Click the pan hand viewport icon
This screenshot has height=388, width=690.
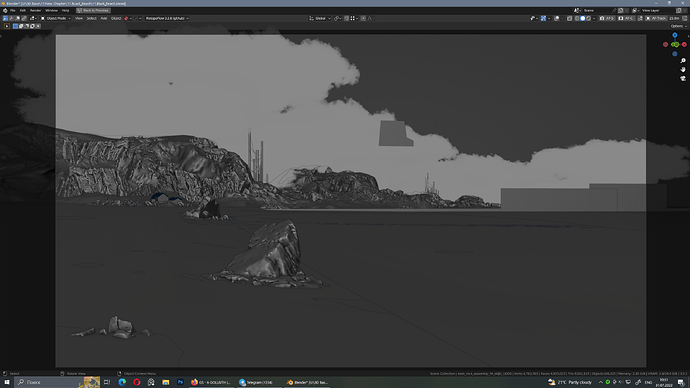(x=683, y=70)
